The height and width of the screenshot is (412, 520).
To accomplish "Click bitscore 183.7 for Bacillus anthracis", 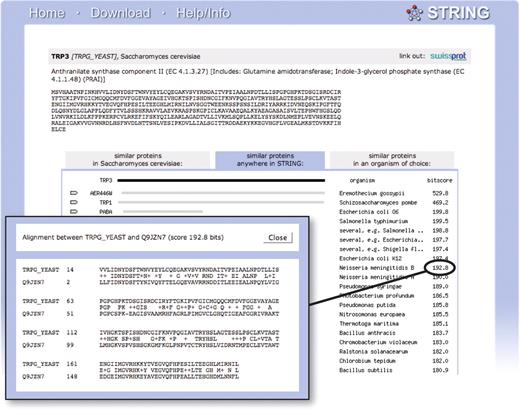I will point(440,333).
